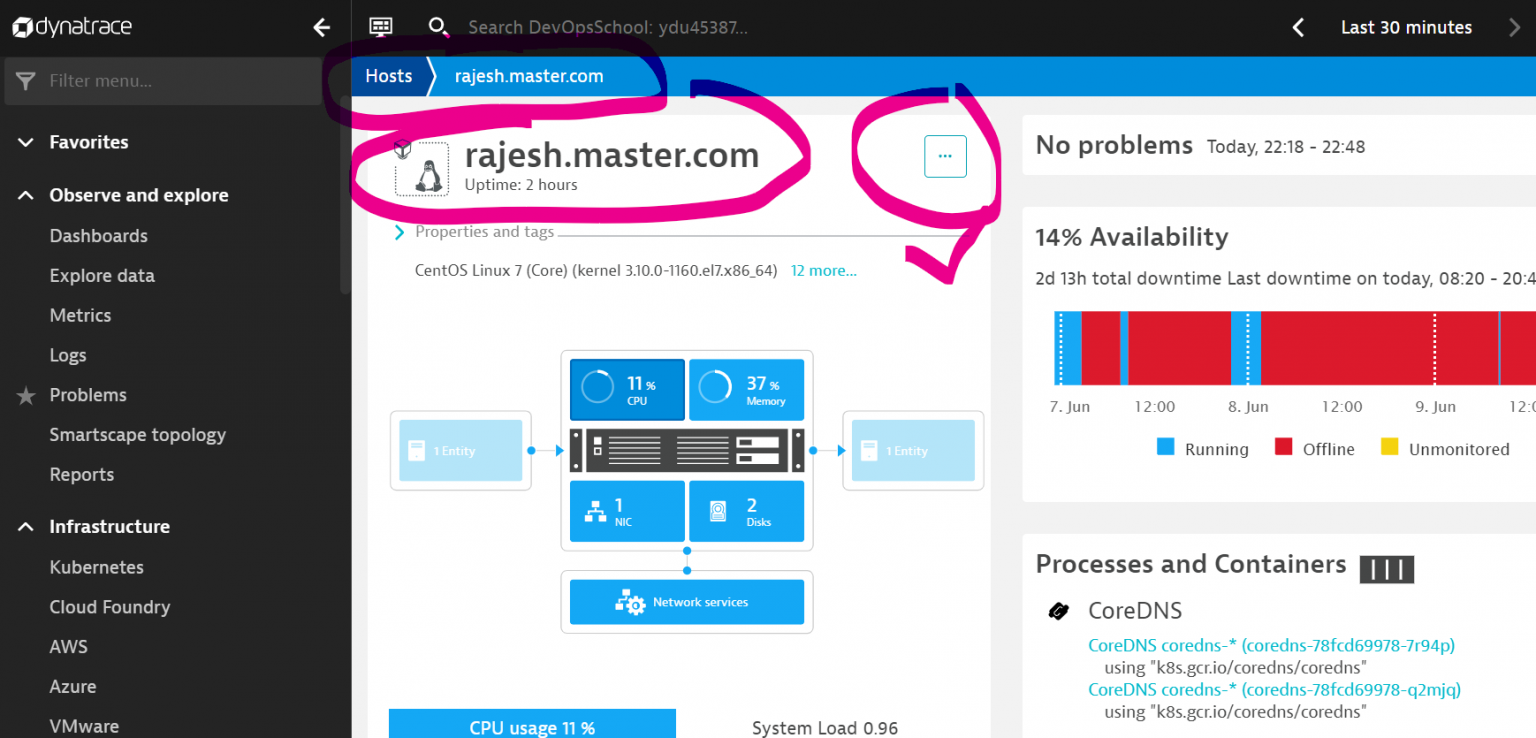The height and width of the screenshot is (738, 1536).
Task: Open Smartscape topology from sidebar
Action: [137, 435]
